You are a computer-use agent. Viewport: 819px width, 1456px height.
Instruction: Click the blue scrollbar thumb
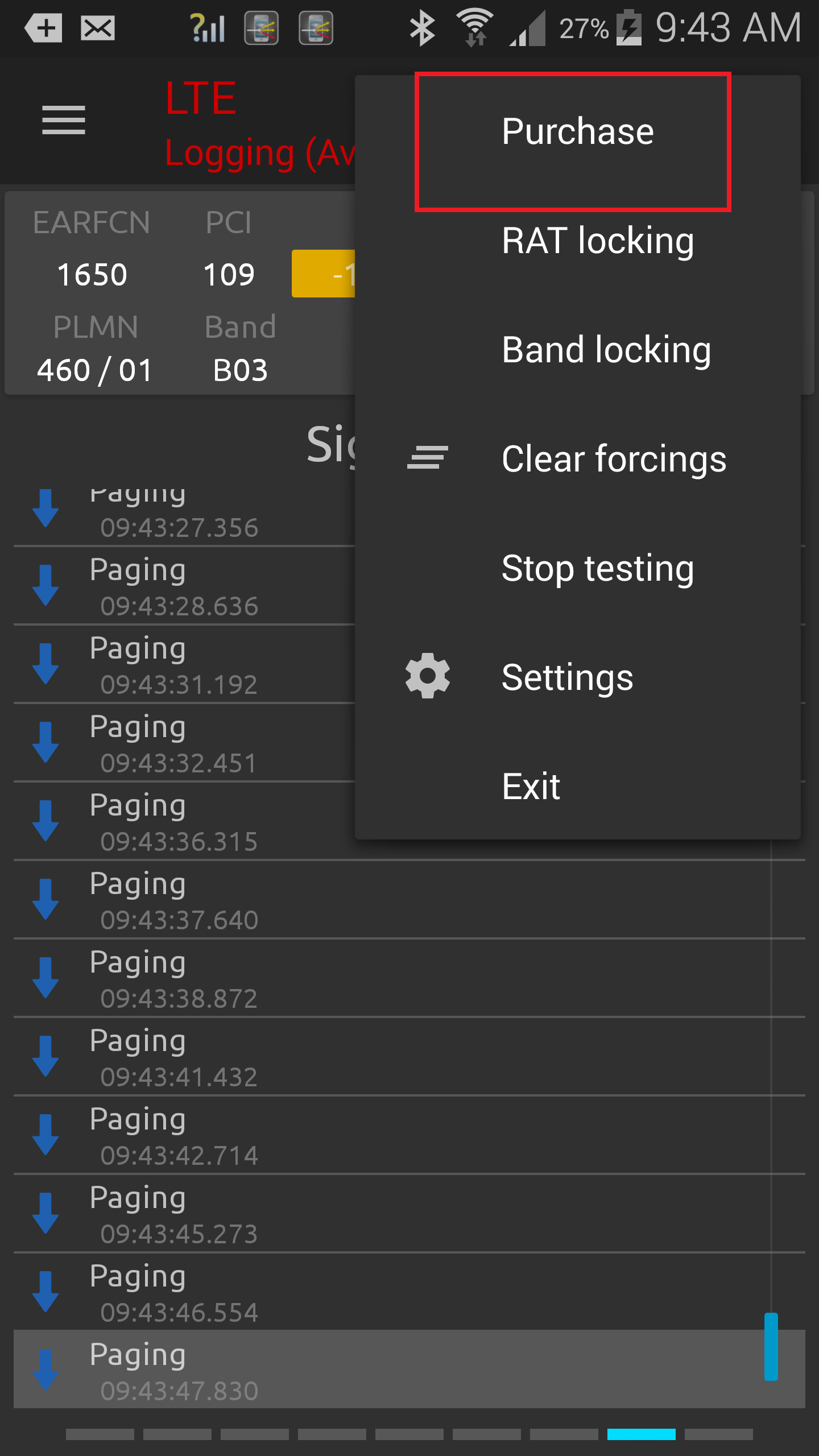pyautogui.click(x=771, y=1347)
